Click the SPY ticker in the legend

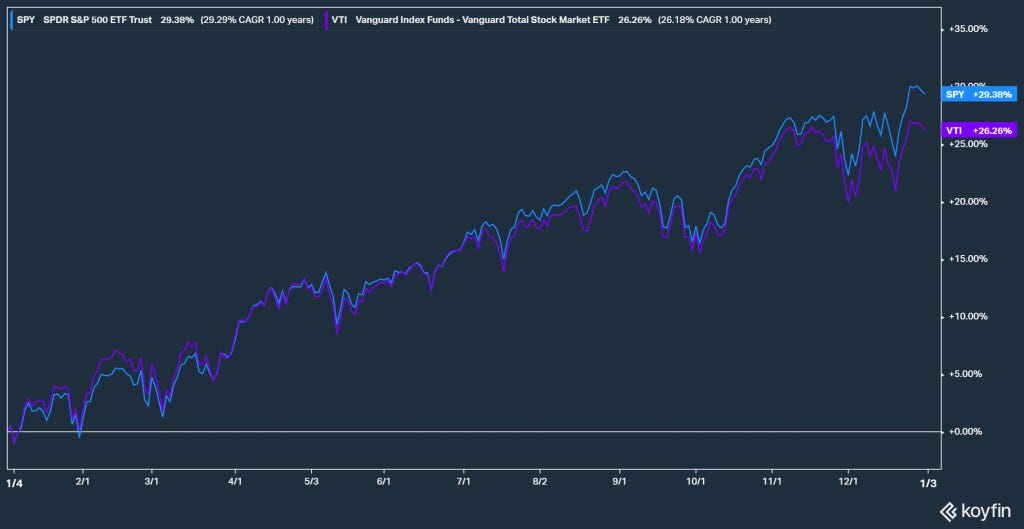[25, 20]
